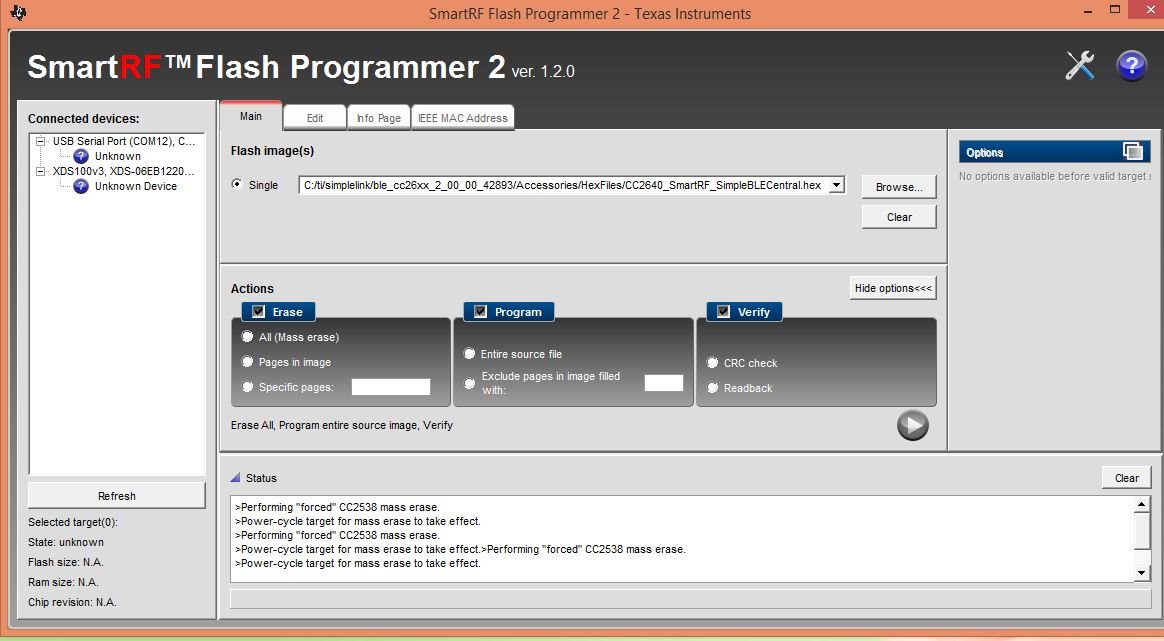Select the Single flash image radio button
The width and height of the screenshot is (1164, 641).
coord(237,184)
